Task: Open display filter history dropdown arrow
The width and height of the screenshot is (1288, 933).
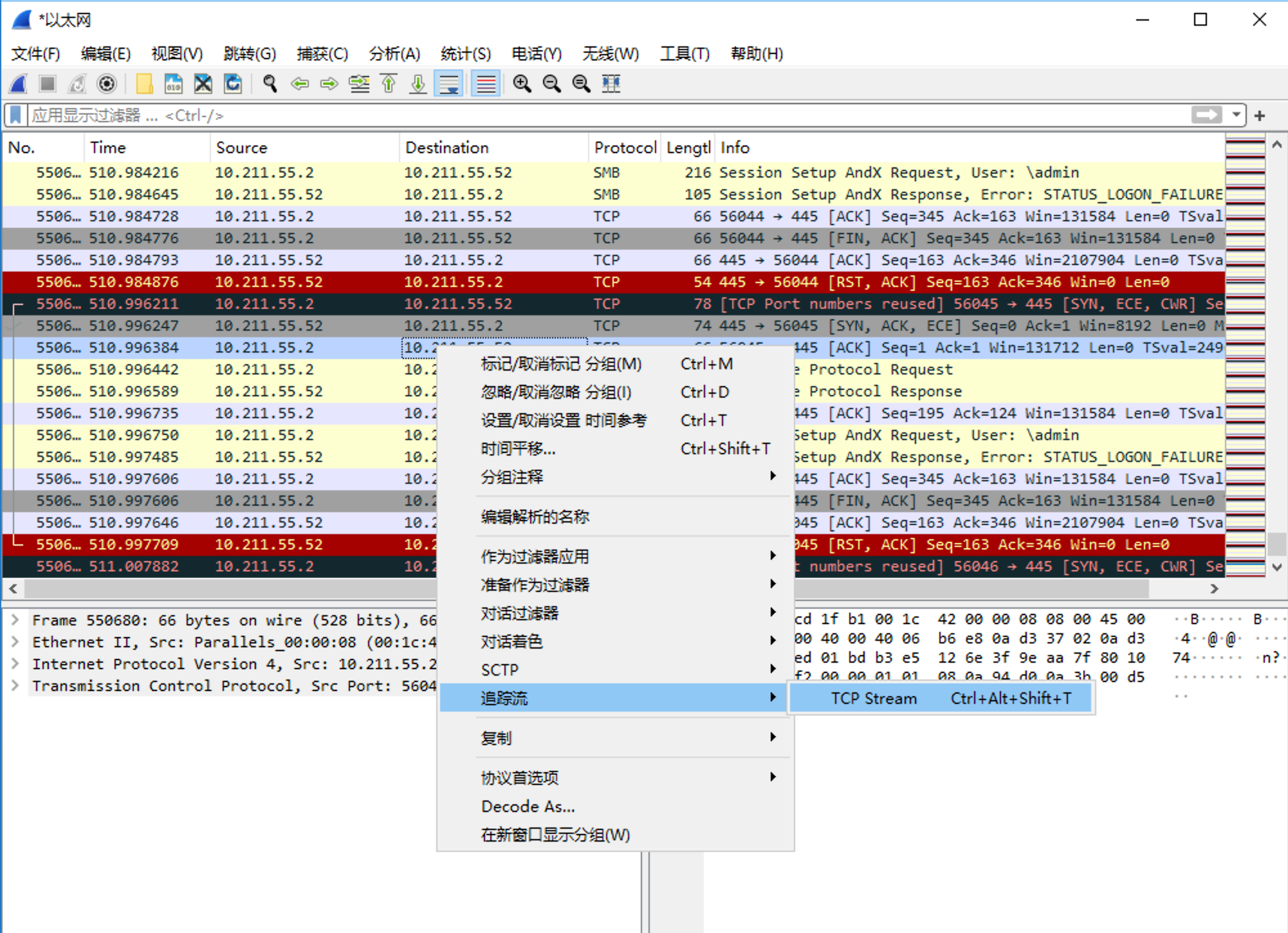Action: point(1236,115)
